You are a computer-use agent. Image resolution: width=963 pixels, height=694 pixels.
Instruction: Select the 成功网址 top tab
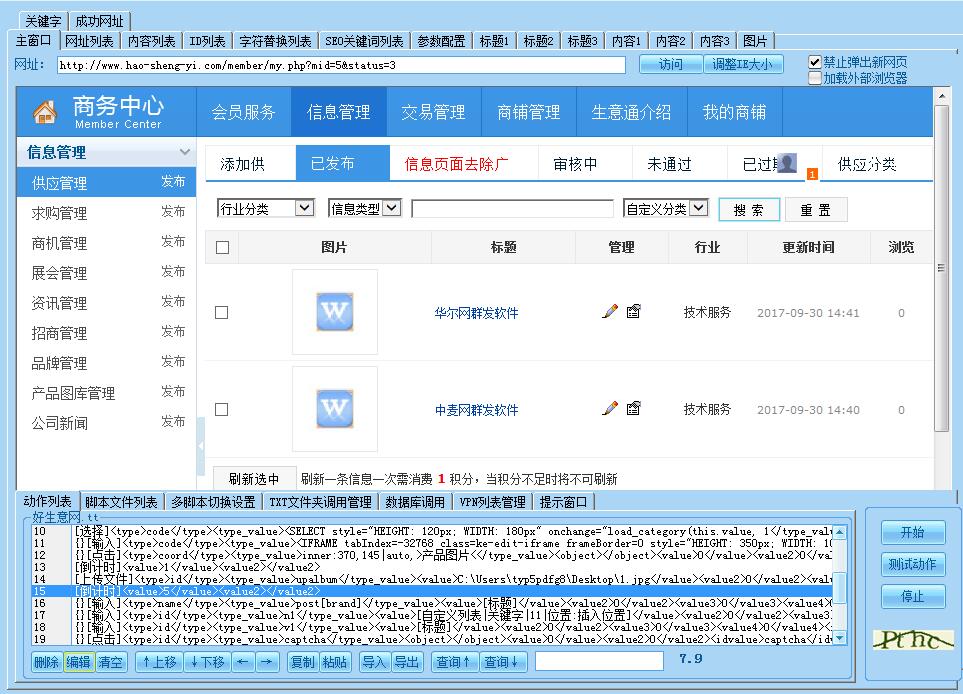[x=99, y=21]
